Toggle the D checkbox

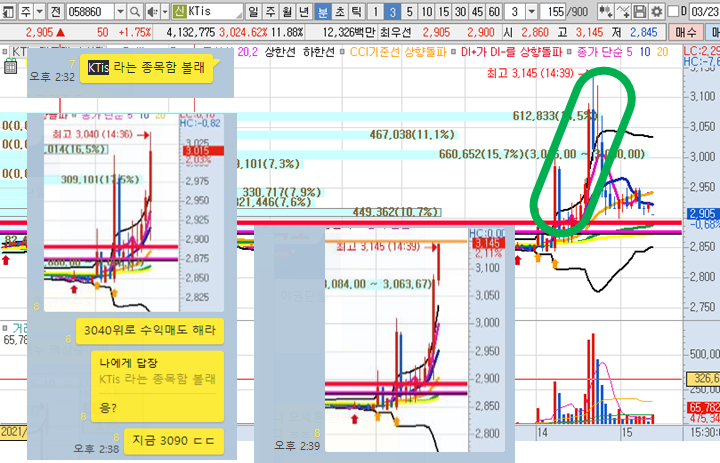tap(673, 11)
